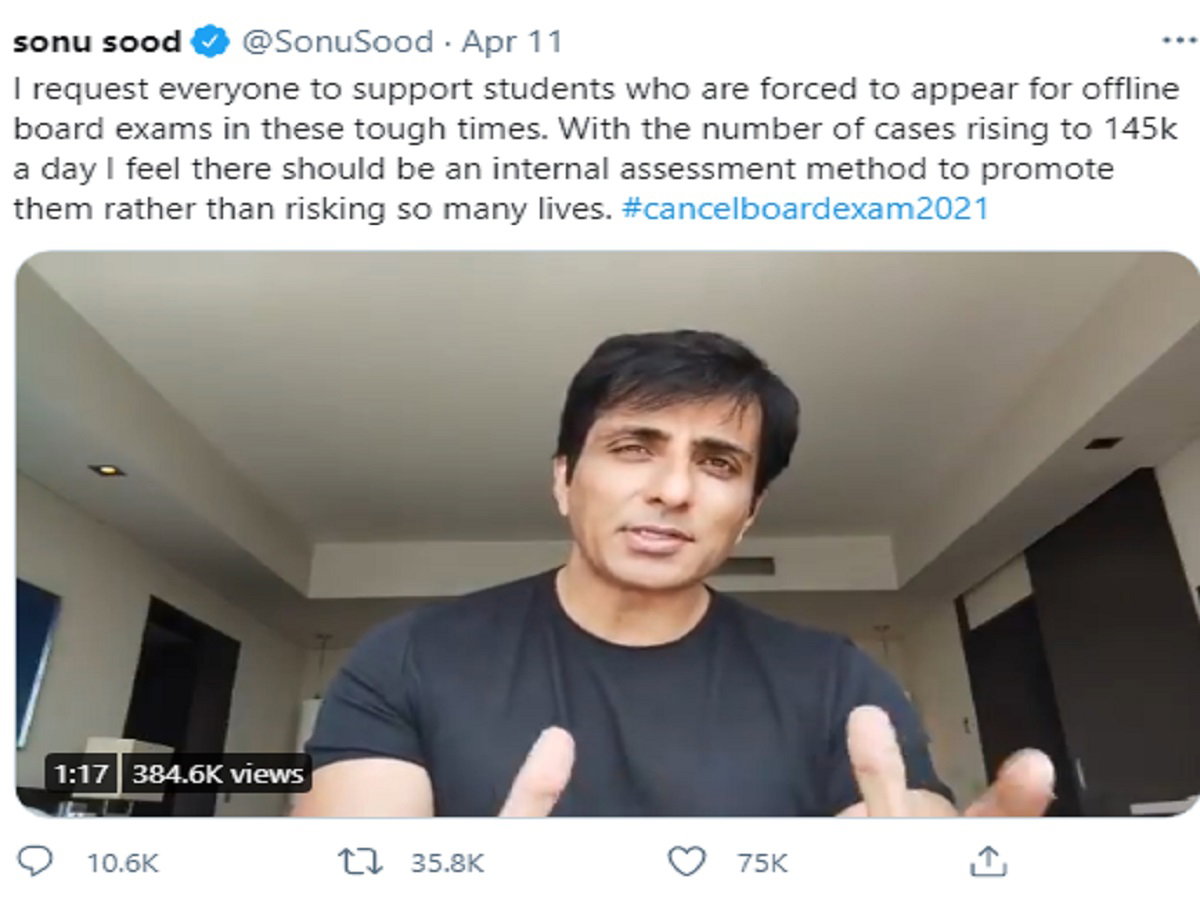Like the tweet with the heart icon

[687, 861]
